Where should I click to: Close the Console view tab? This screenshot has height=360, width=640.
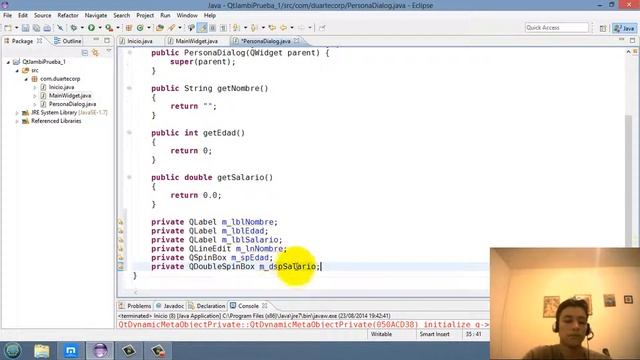coord(265,305)
